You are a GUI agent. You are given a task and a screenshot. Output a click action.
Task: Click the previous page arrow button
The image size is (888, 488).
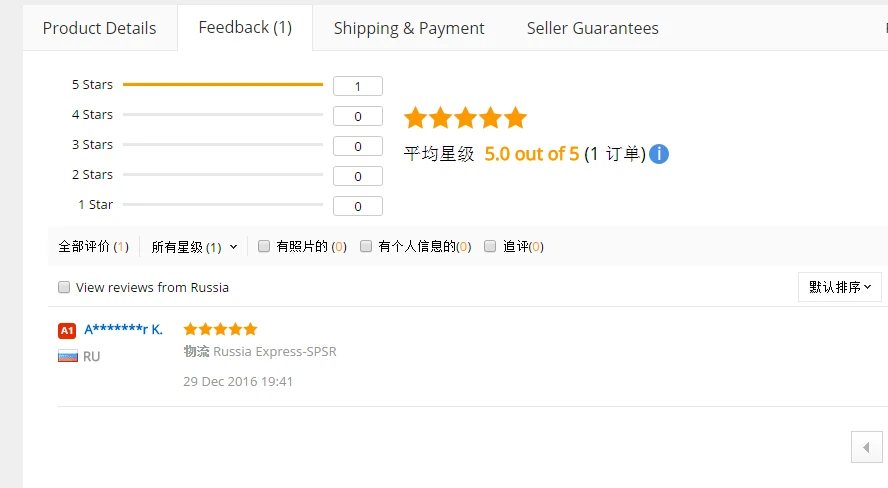(x=866, y=447)
